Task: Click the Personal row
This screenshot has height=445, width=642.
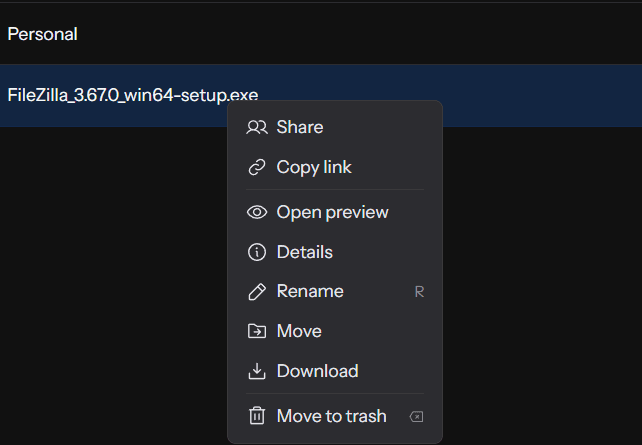Action: pyautogui.click(x=43, y=34)
